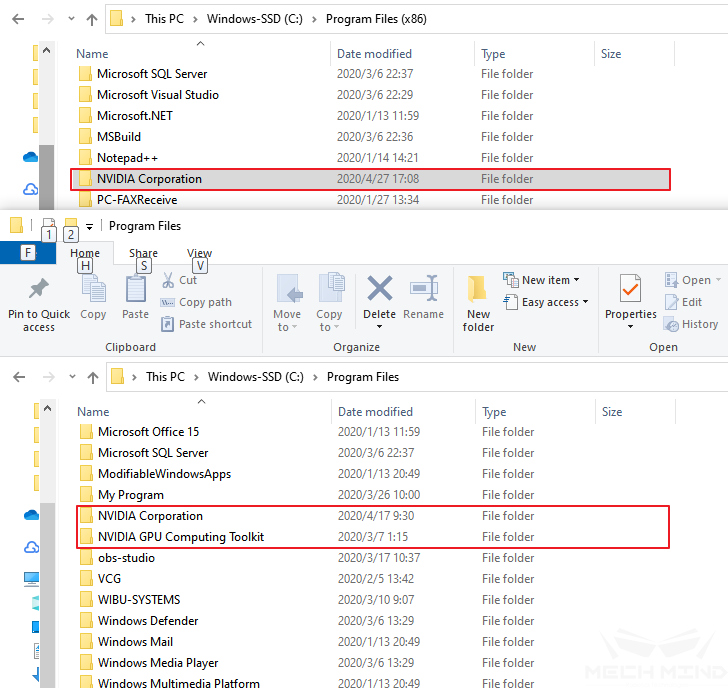Click Paste shortcut option
This screenshot has width=728, height=688.
tap(207, 324)
